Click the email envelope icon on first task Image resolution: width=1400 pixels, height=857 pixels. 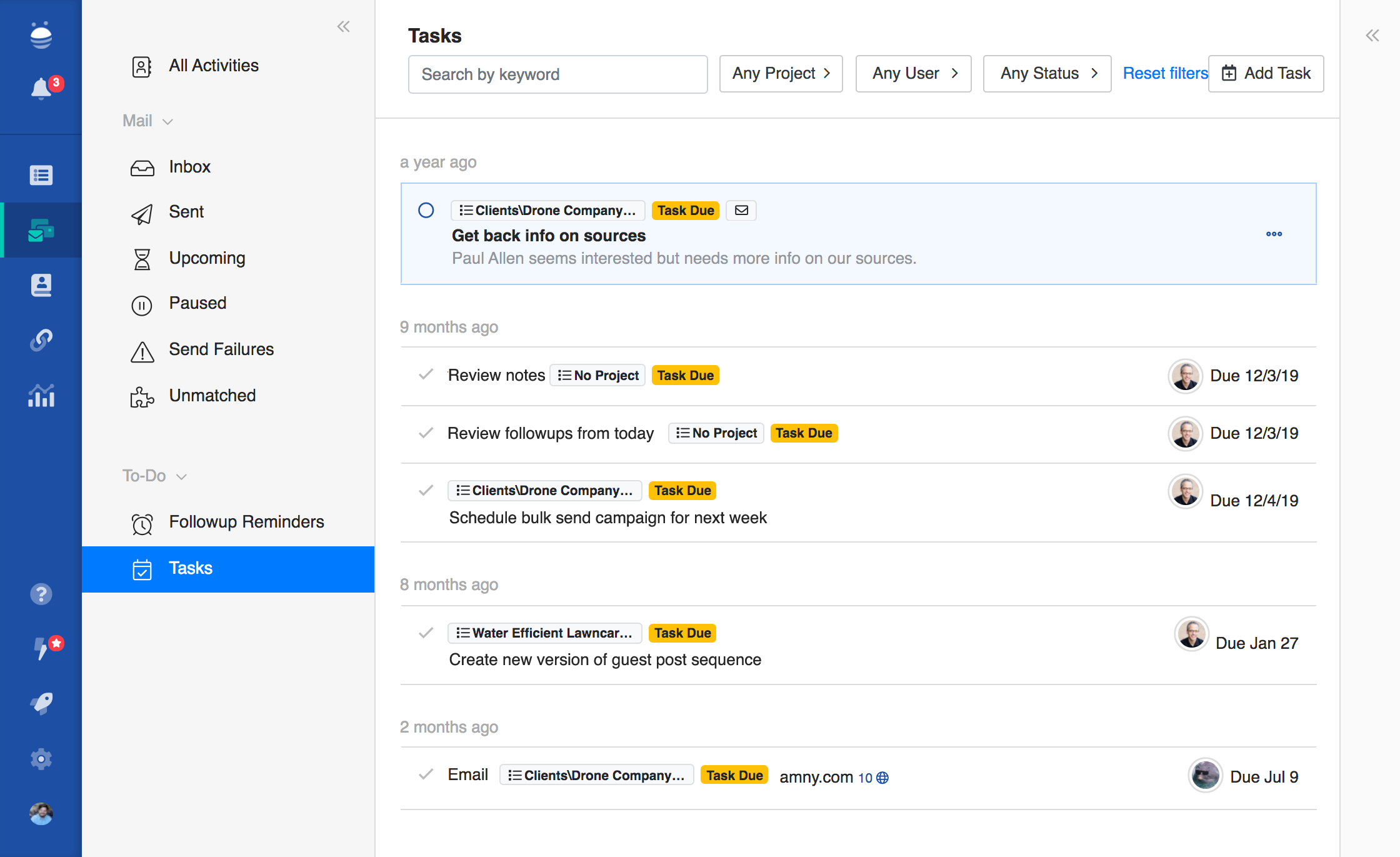click(741, 211)
